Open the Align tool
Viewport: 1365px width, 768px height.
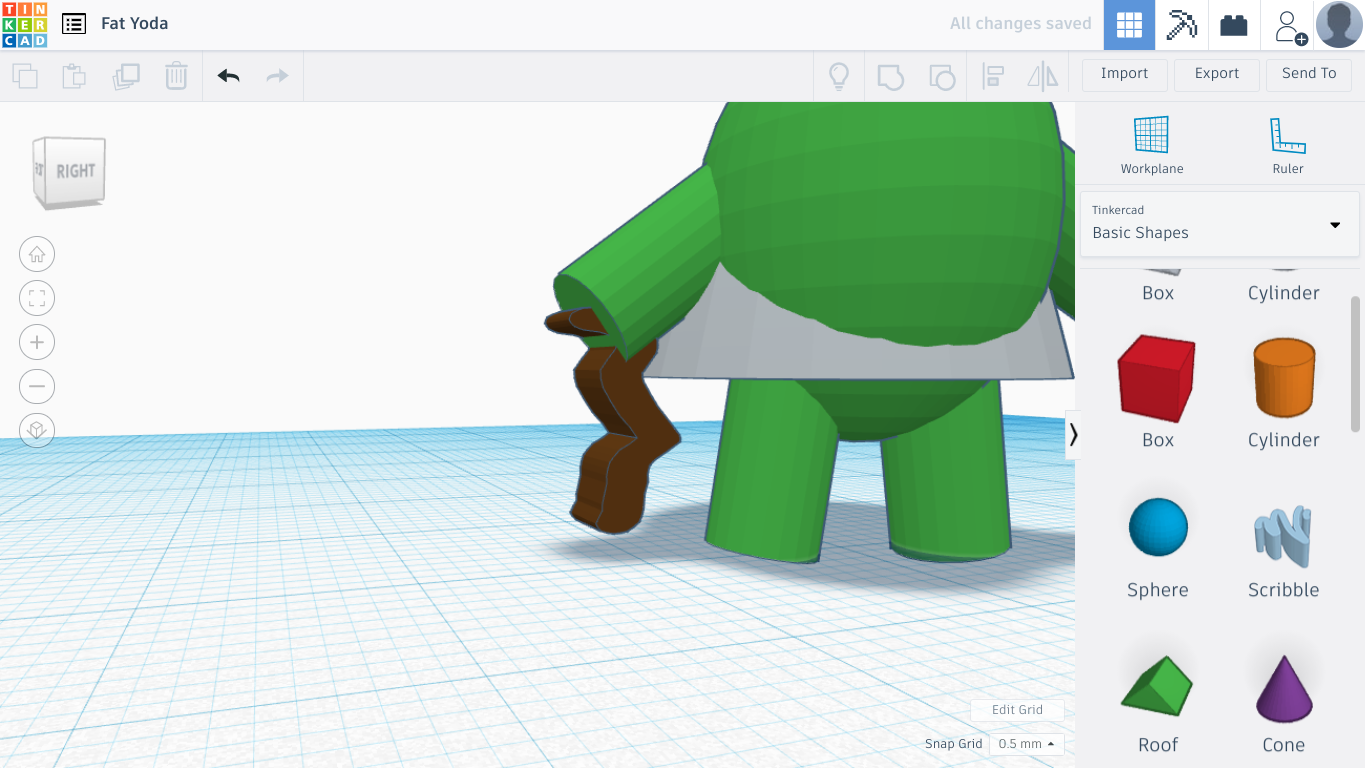point(993,75)
